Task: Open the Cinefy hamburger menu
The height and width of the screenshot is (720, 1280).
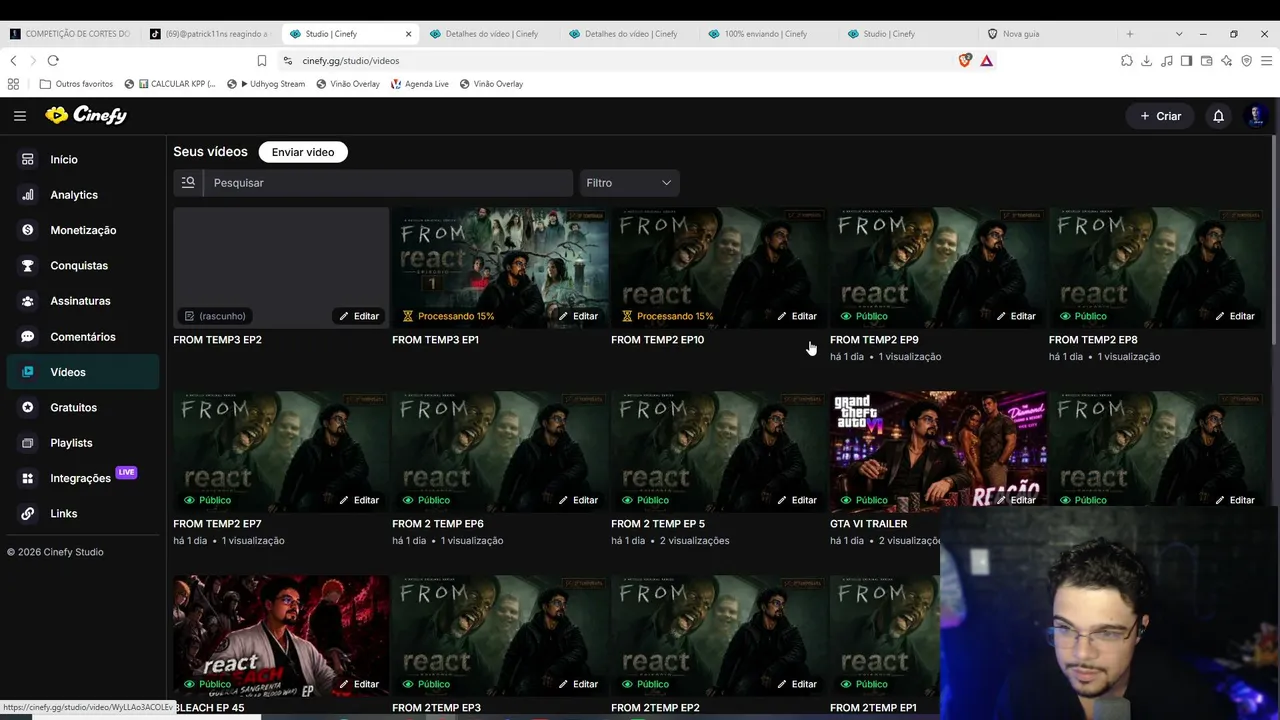Action: [x=20, y=116]
